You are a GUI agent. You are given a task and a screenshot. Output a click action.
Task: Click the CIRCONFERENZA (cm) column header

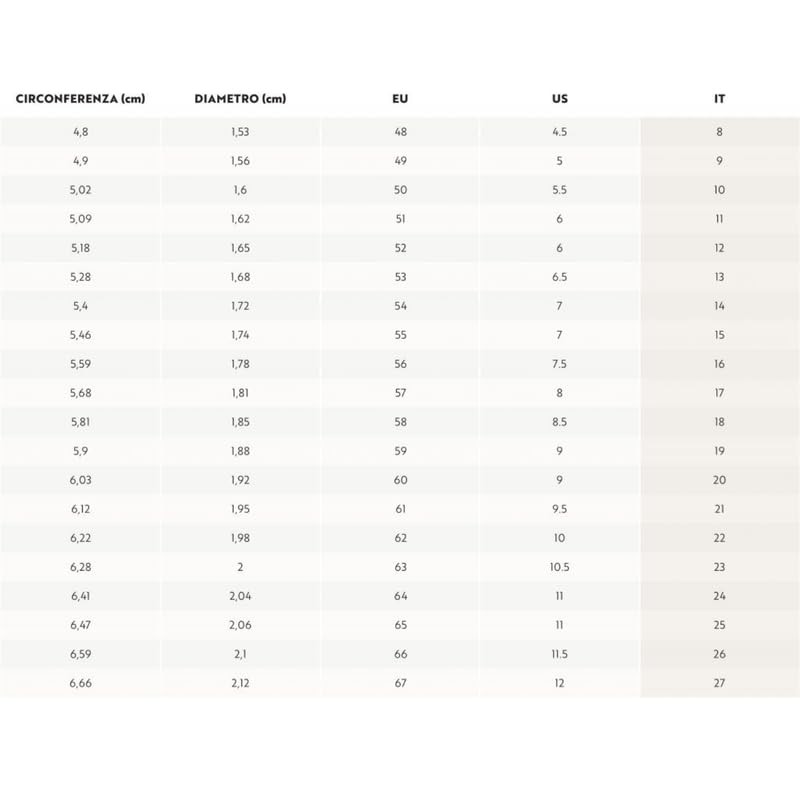[80, 99]
